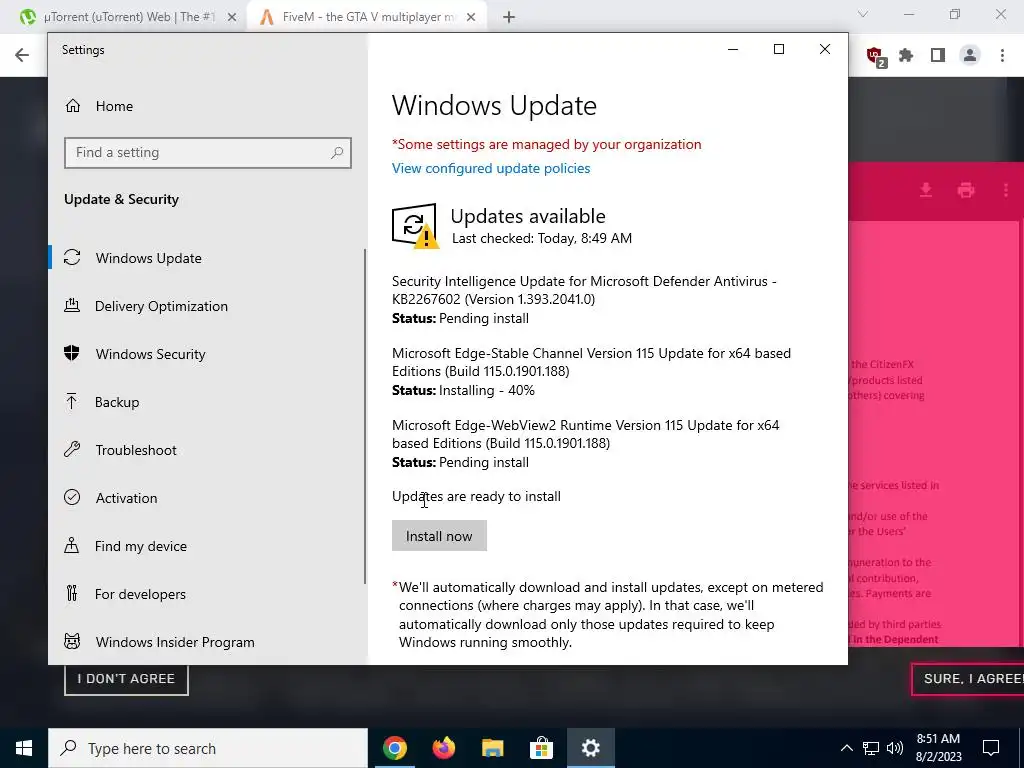
Task: Click 'Status: Installing - 40%' text
Action: tap(463, 391)
